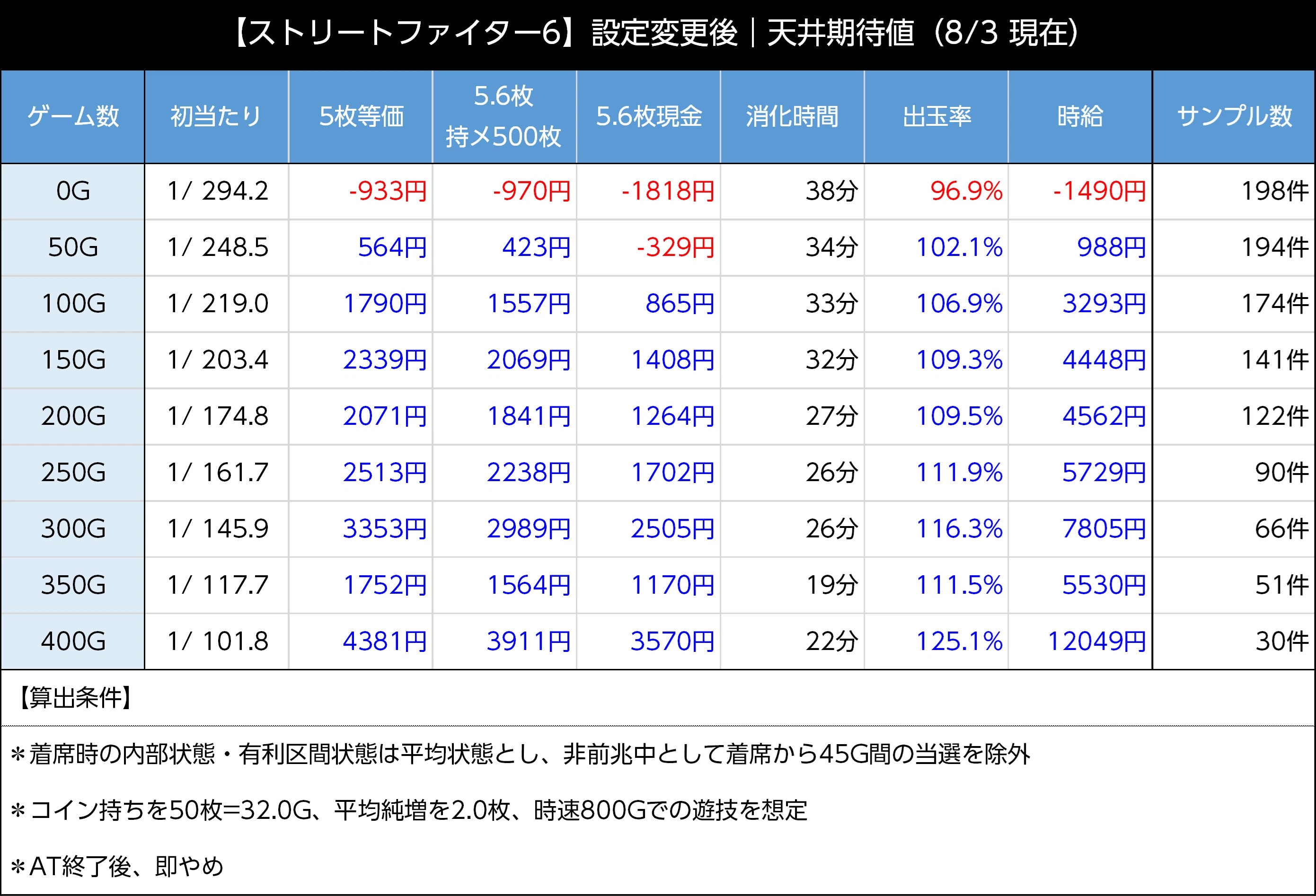Click the 5枚等価 column header

tap(361, 116)
